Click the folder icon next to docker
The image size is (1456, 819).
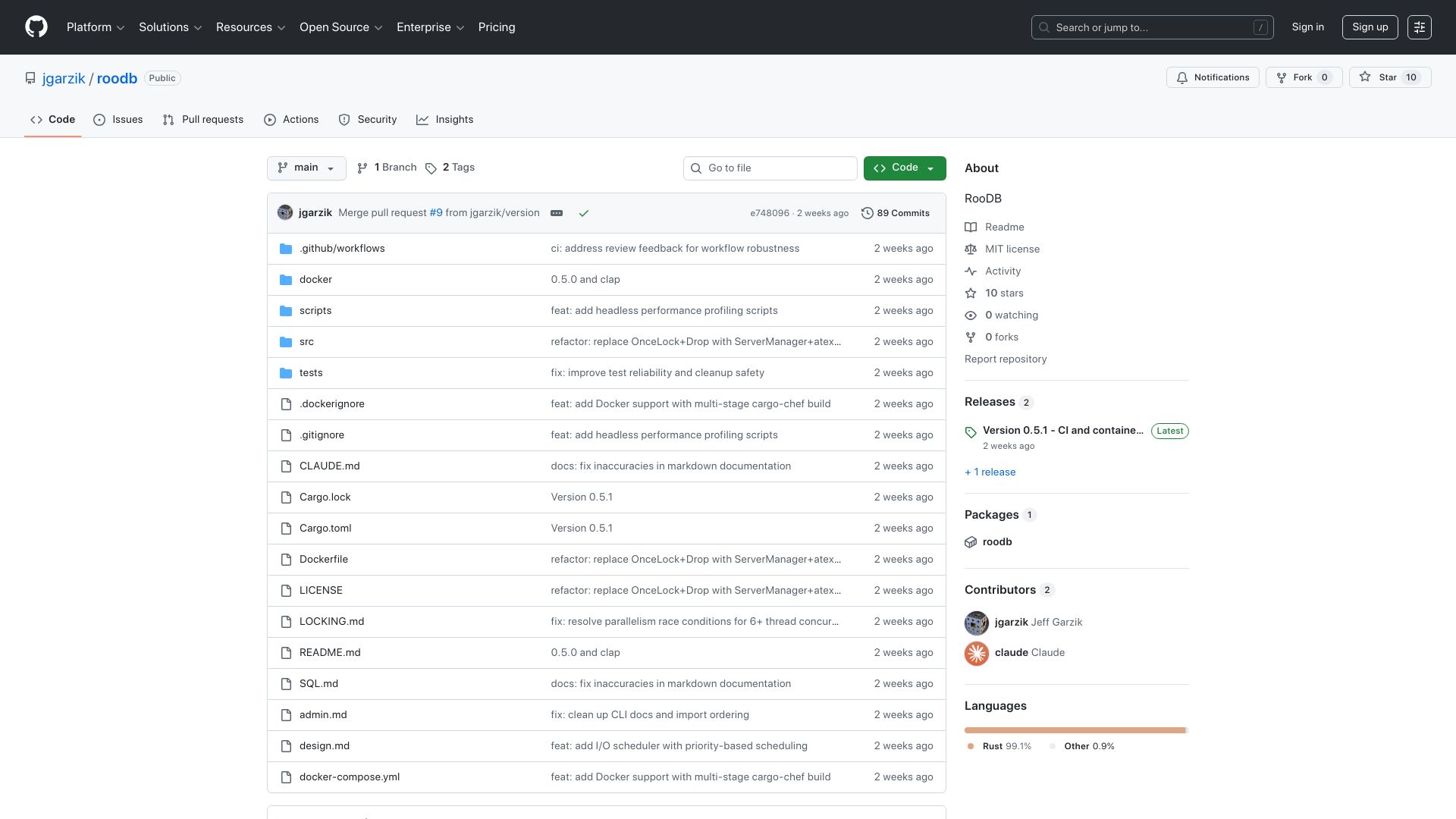point(286,280)
